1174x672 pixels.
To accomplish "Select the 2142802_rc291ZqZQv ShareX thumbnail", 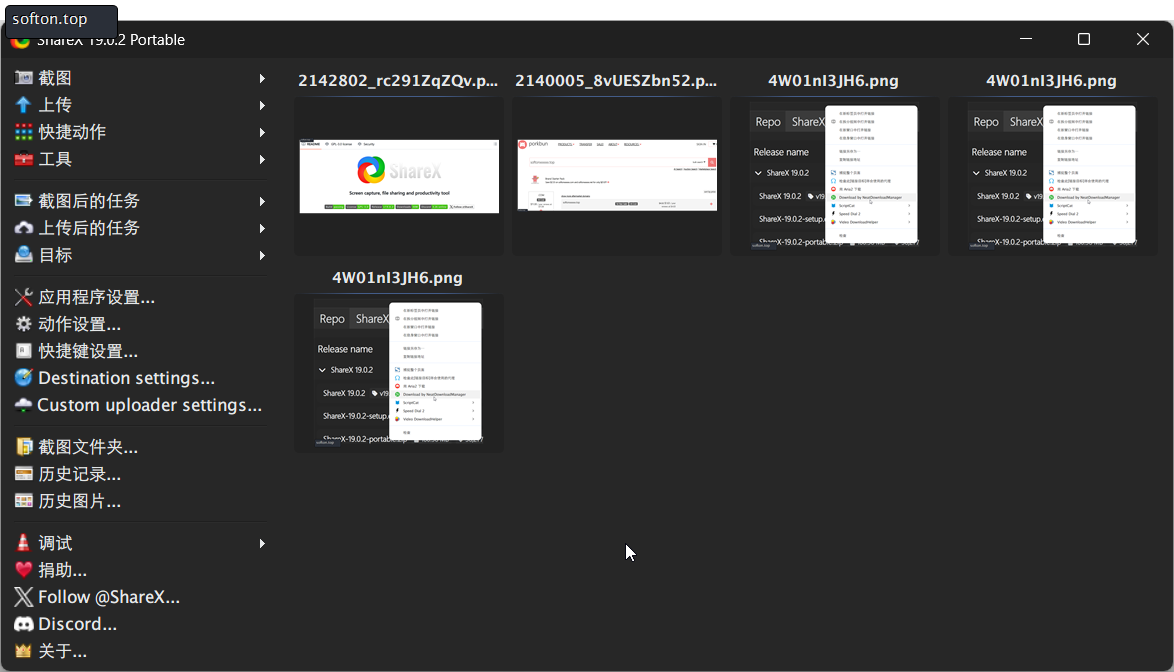I will pyautogui.click(x=399, y=177).
